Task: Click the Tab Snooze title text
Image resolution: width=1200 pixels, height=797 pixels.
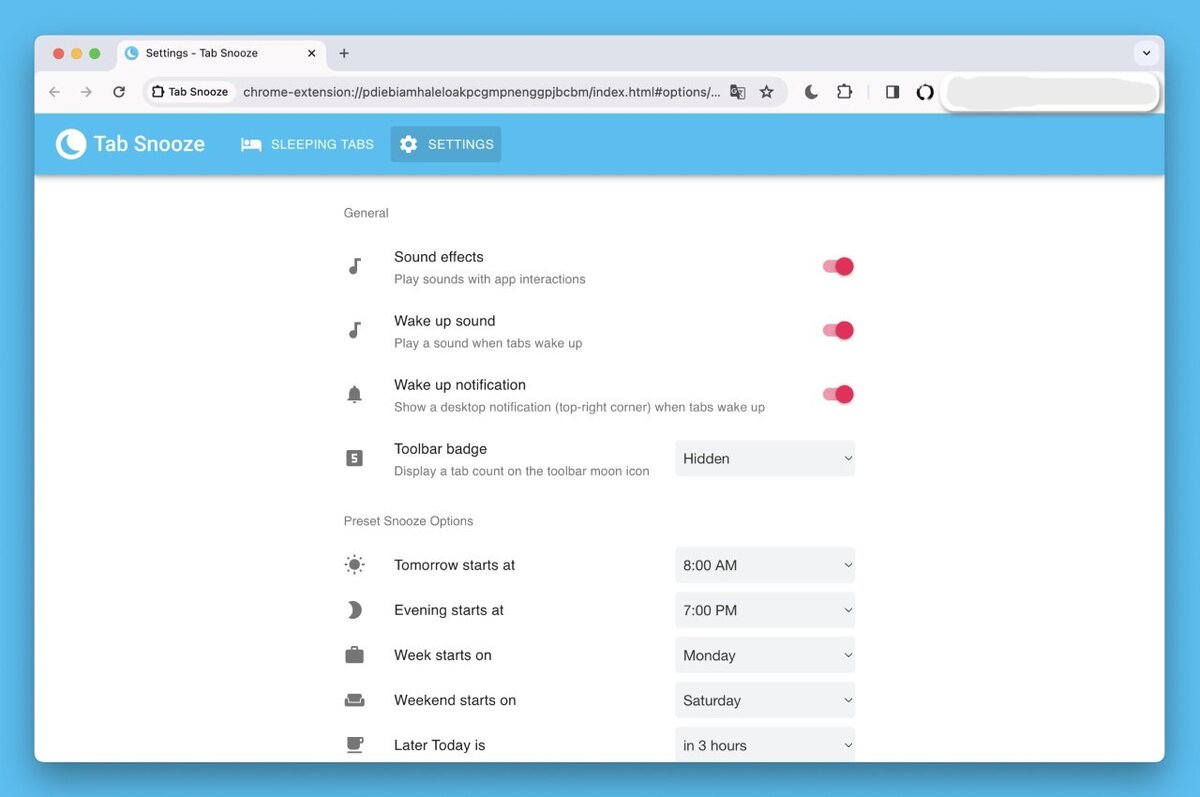Action: (x=149, y=144)
